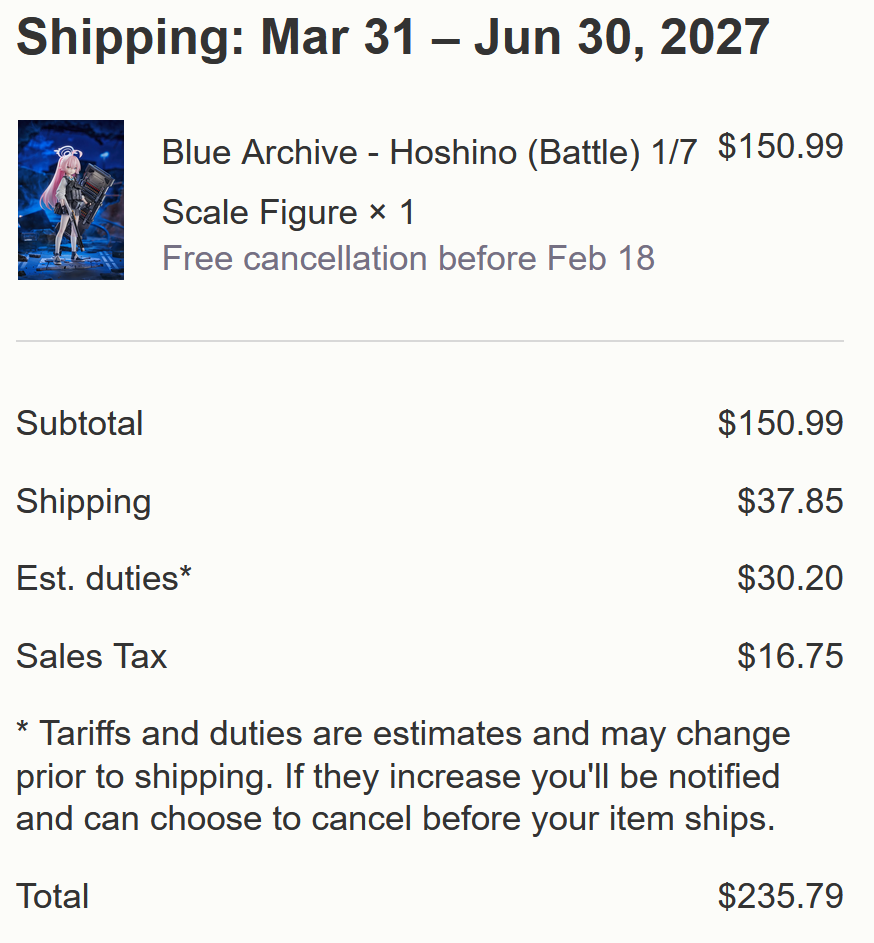This screenshot has width=874, height=943.
Task: Click the Shipping row label
Action: click(84, 501)
